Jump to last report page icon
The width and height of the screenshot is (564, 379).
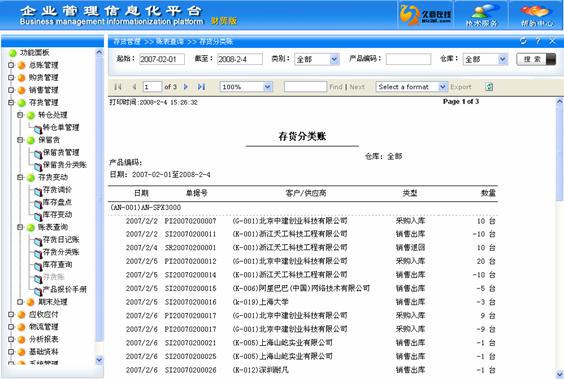coord(201,87)
